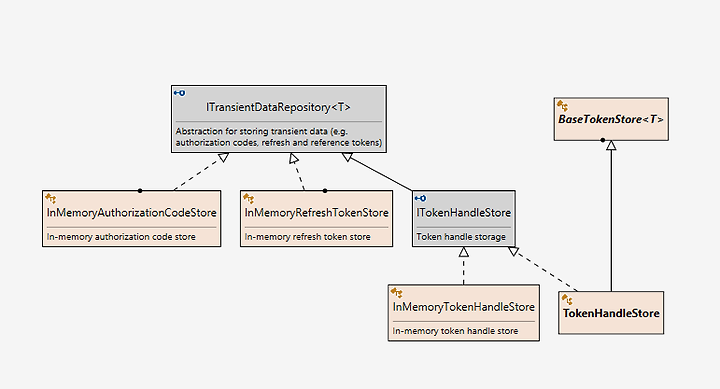Screen dimensions: 720x389
Task: Click the connector dot below BaseTokenStore<T>
Action: coord(602,140)
